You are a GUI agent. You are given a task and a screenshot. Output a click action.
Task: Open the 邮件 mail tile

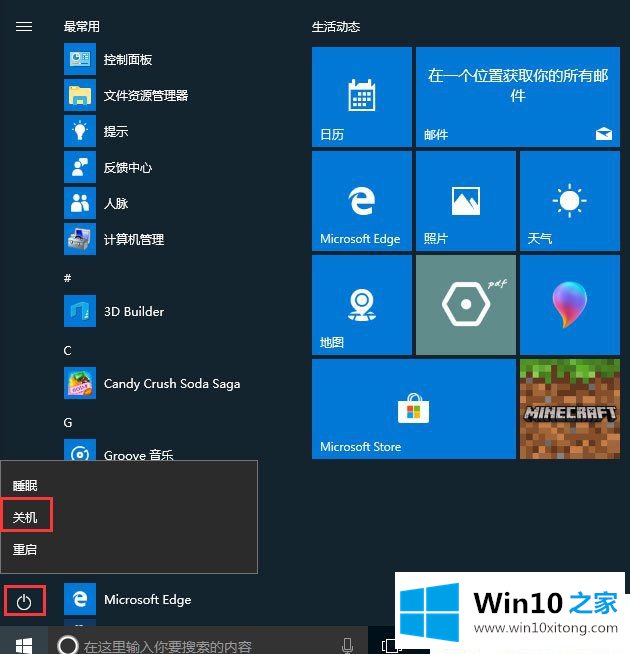pos(518,97)
